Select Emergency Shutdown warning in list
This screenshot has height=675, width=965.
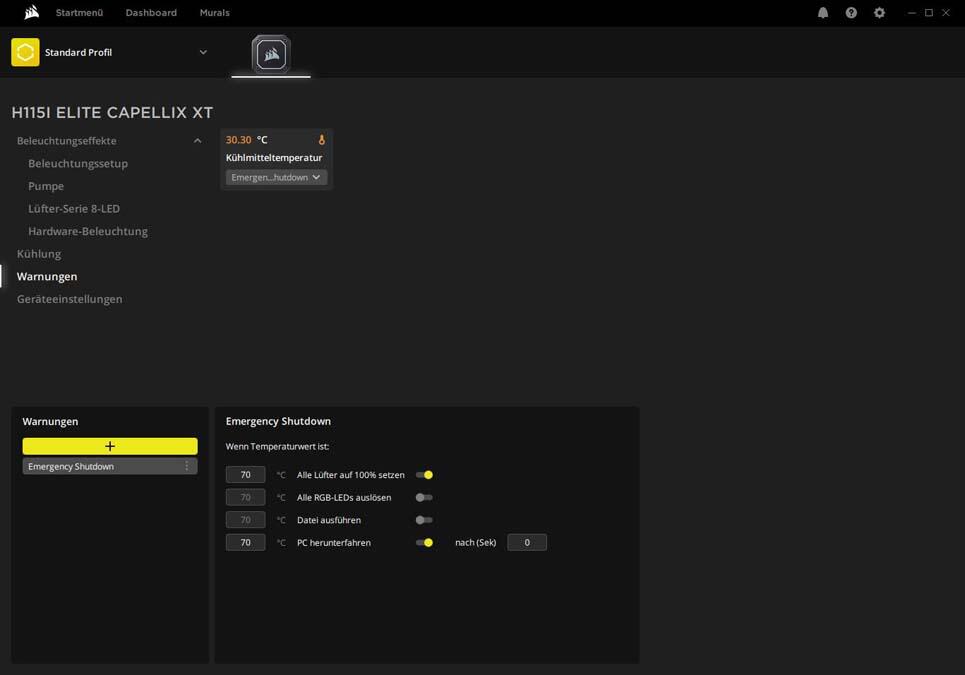click(x=110, y=466)
